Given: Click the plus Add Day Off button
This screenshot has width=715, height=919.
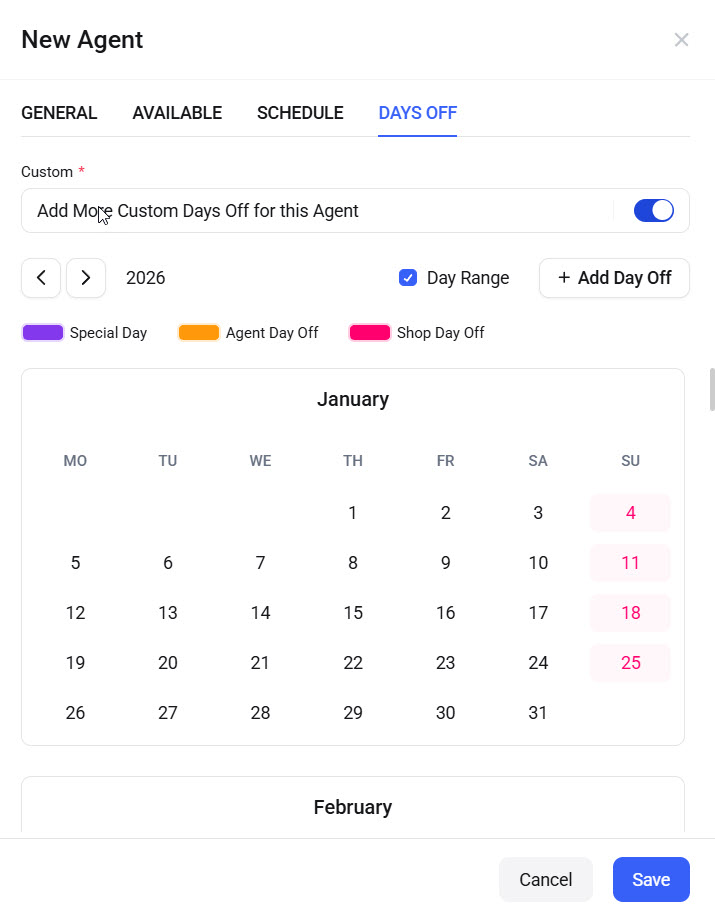Looking at the screenshot, I should [614, 278].
